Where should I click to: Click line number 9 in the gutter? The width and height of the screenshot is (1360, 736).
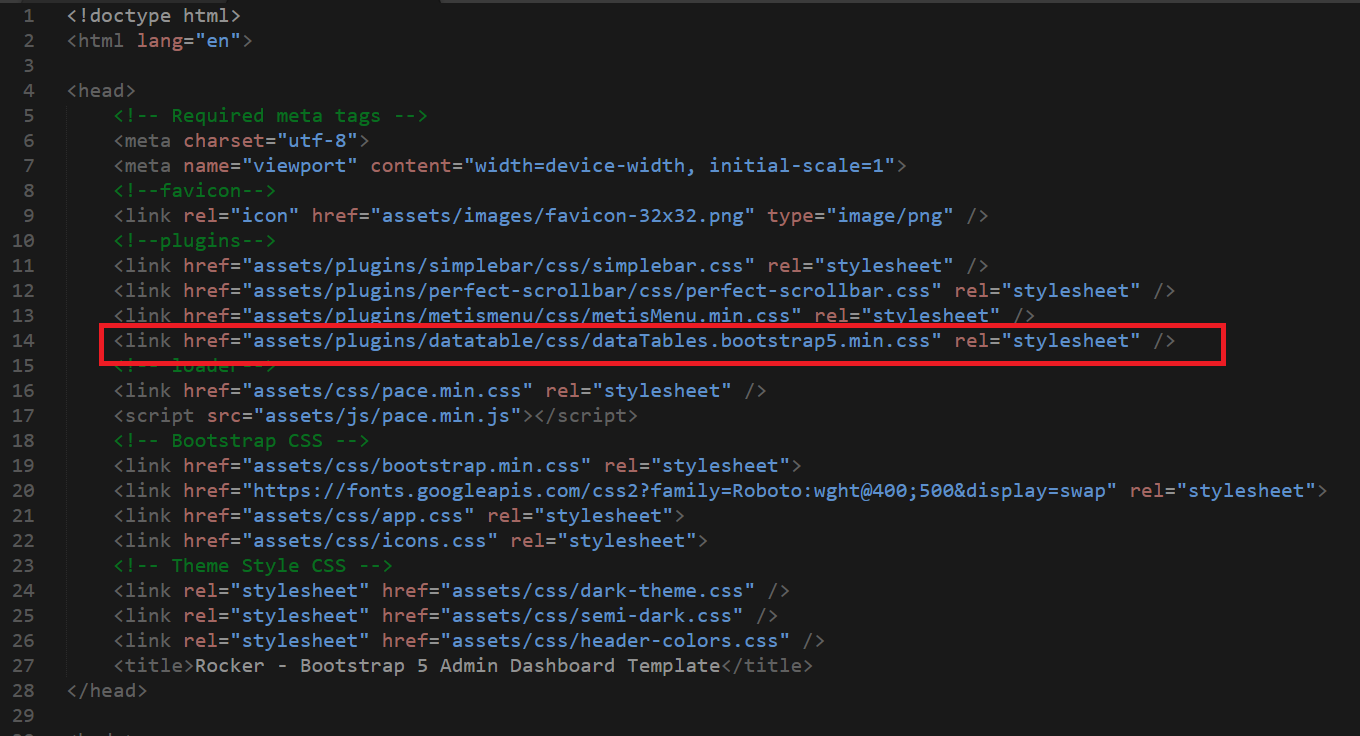tap(28, 216)
